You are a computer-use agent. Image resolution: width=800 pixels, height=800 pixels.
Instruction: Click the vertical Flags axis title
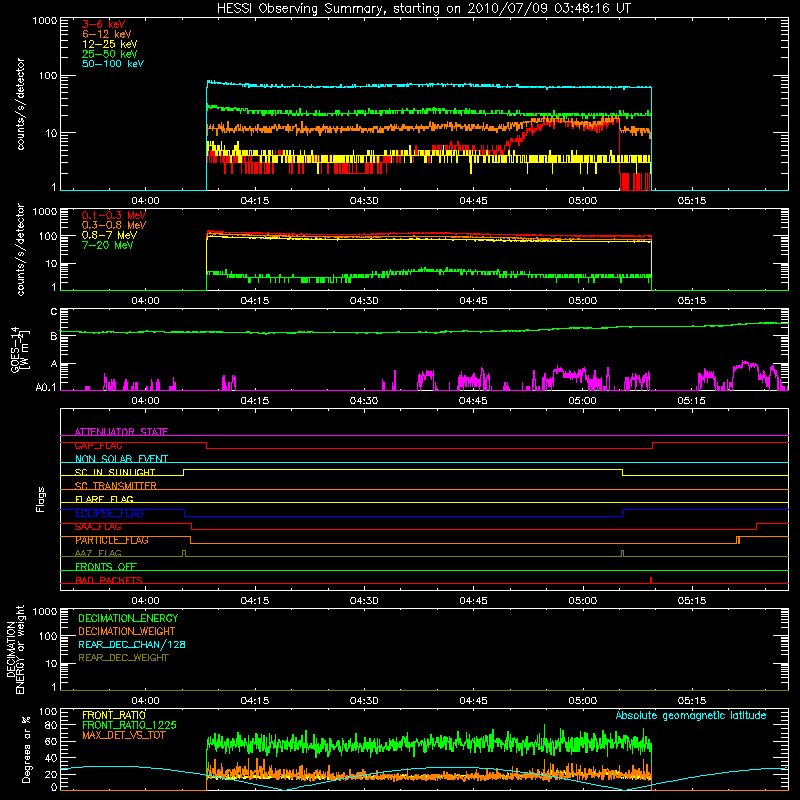click(x=41, y=499)
